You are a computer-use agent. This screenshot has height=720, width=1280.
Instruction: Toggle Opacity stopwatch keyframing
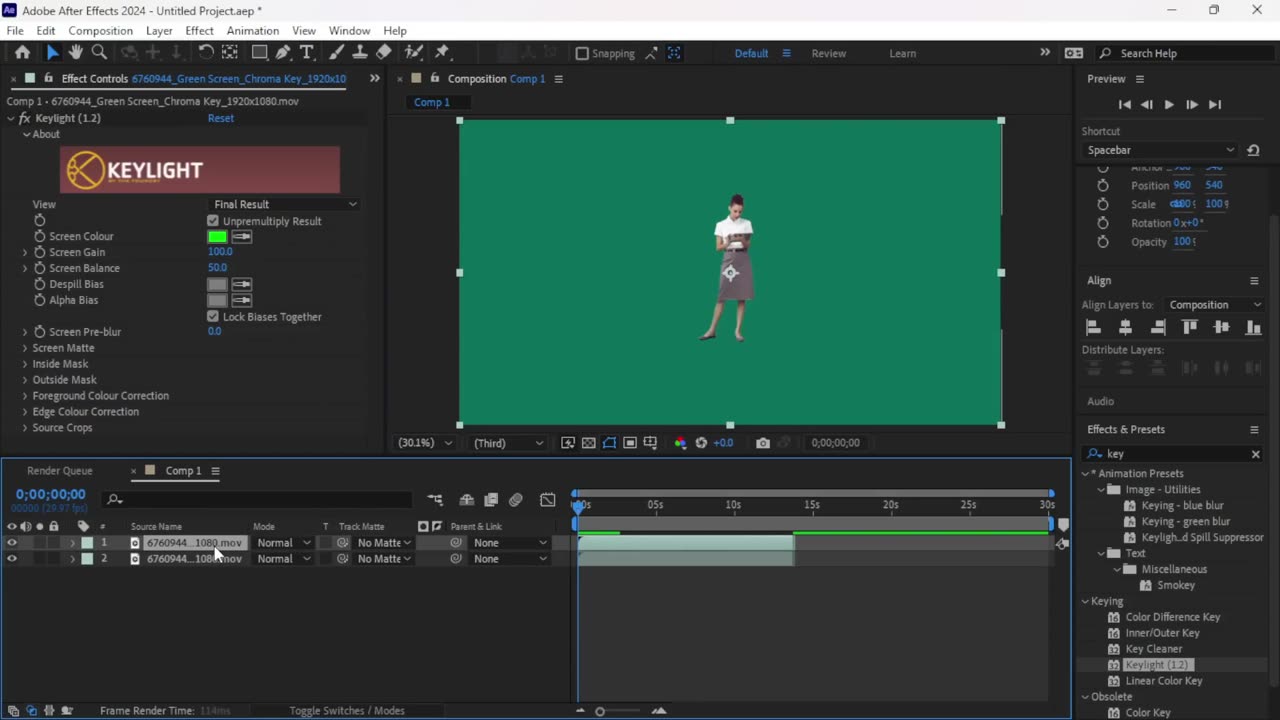coord(1103,242)
